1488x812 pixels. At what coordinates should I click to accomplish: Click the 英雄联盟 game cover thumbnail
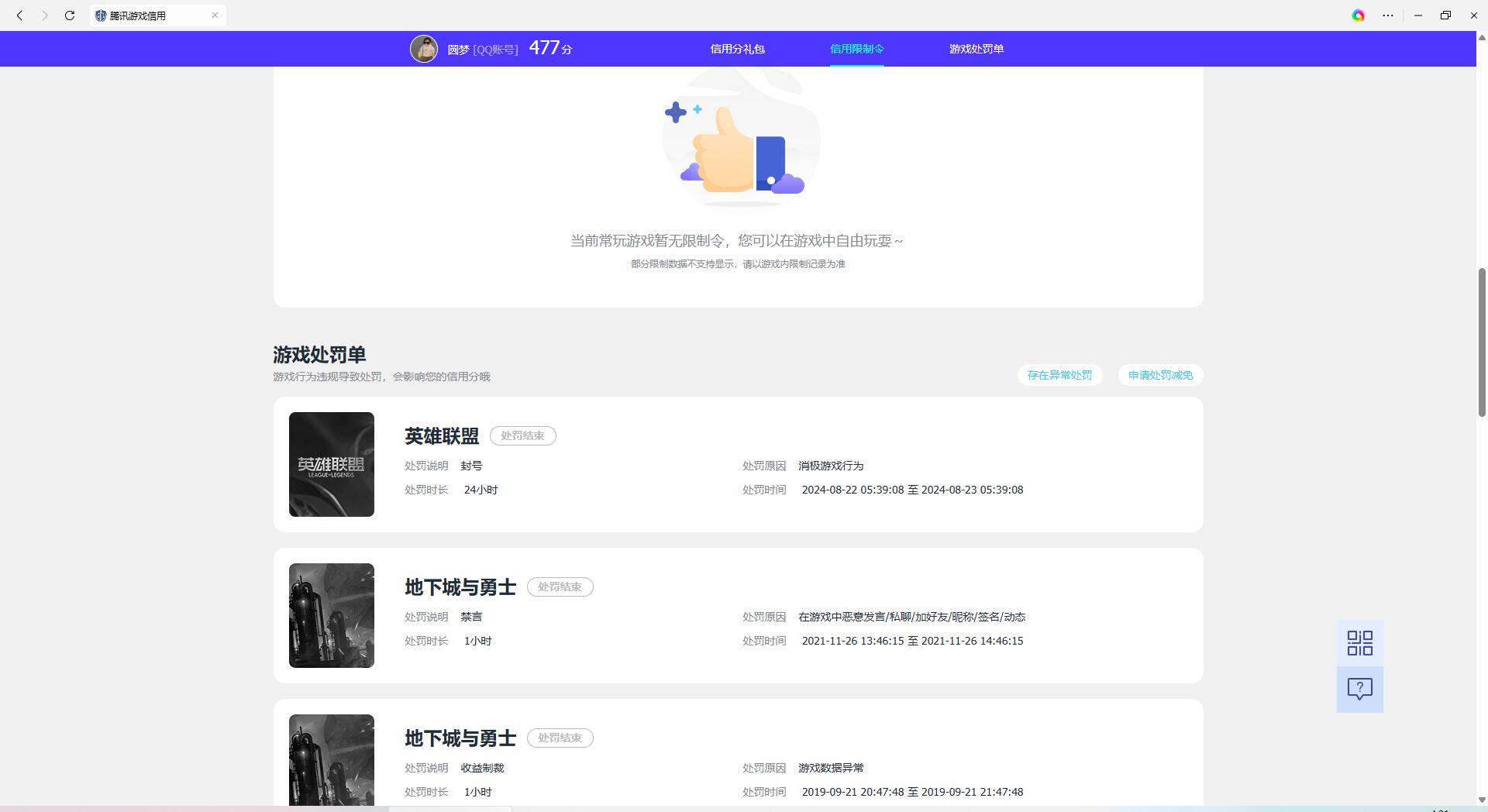click(332, 464)
